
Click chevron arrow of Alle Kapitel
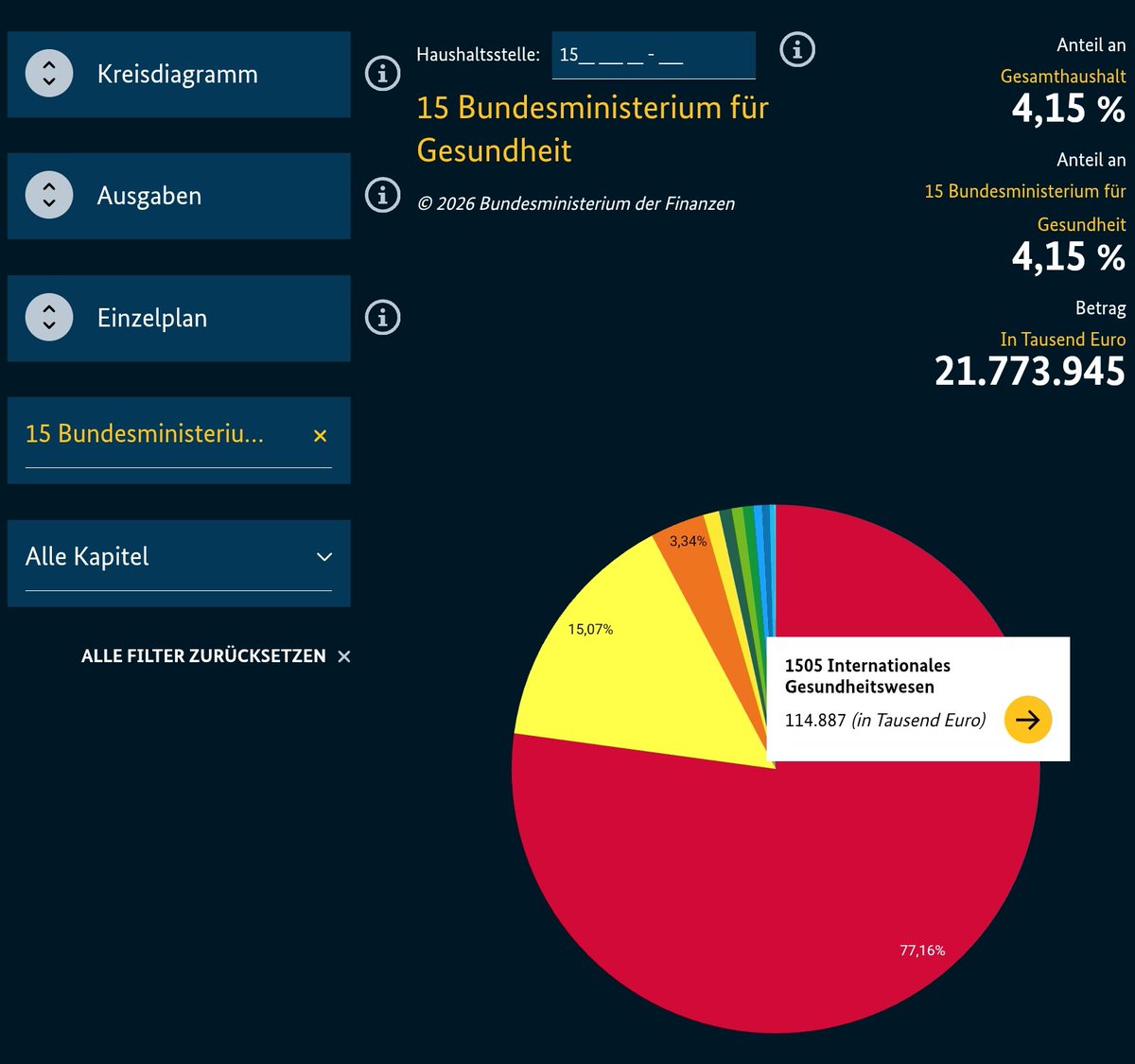tap(324, 557)
